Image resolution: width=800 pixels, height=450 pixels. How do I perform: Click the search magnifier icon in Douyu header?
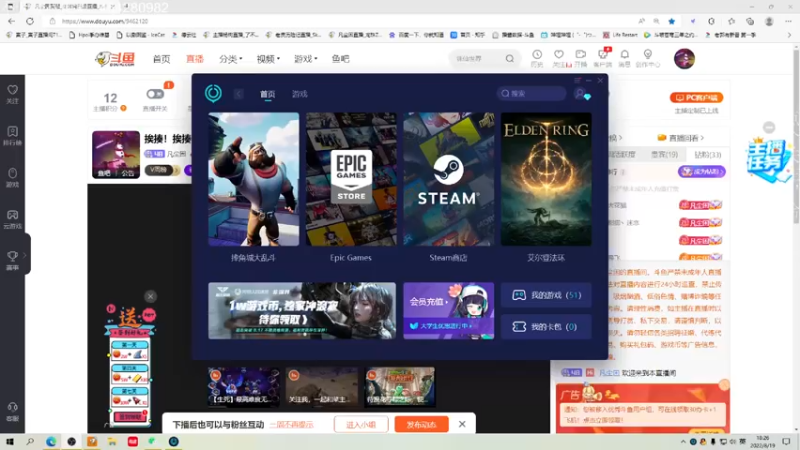click(x=509, y=59)
